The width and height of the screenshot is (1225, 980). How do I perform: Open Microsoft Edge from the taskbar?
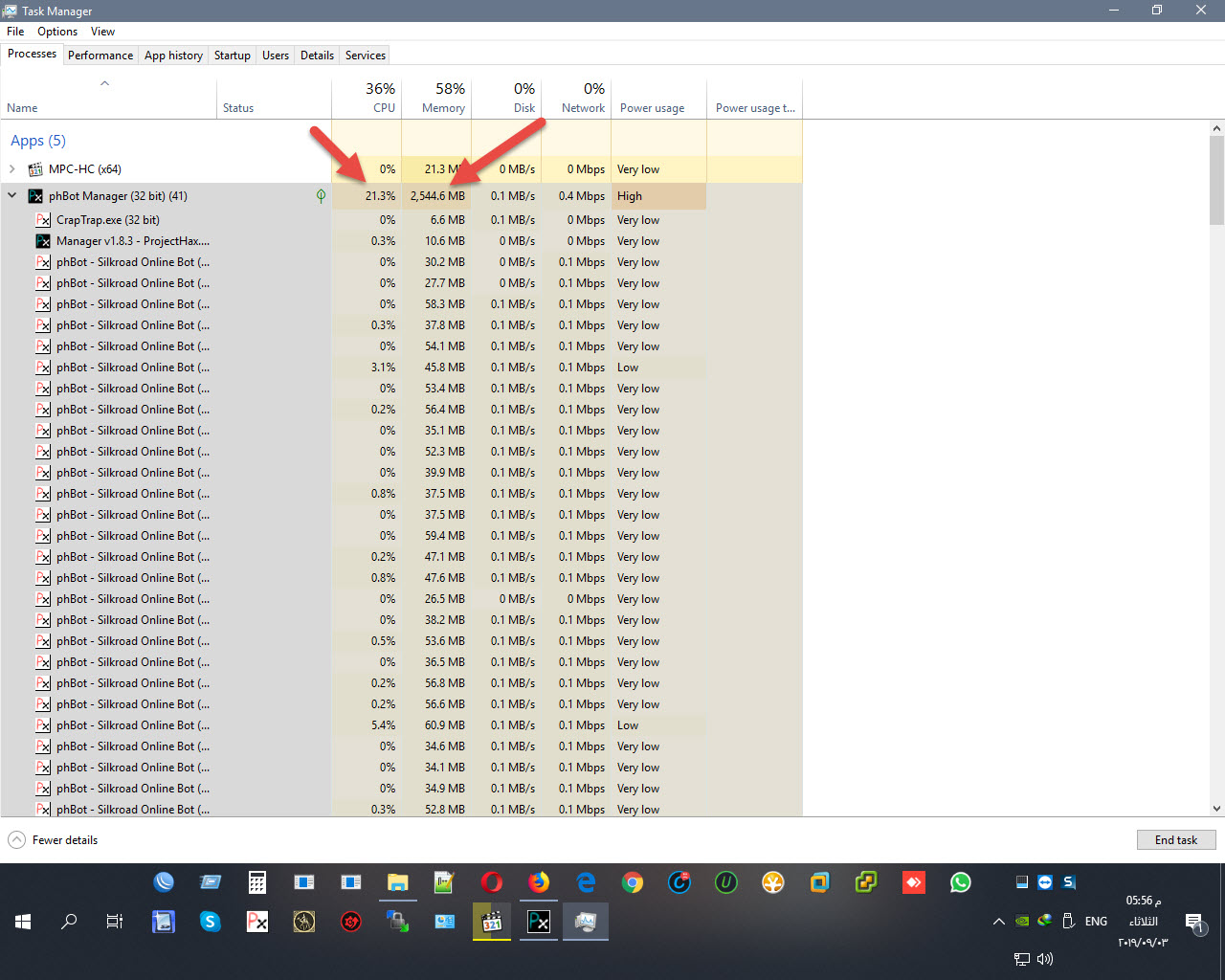click(x=586, y=882)
